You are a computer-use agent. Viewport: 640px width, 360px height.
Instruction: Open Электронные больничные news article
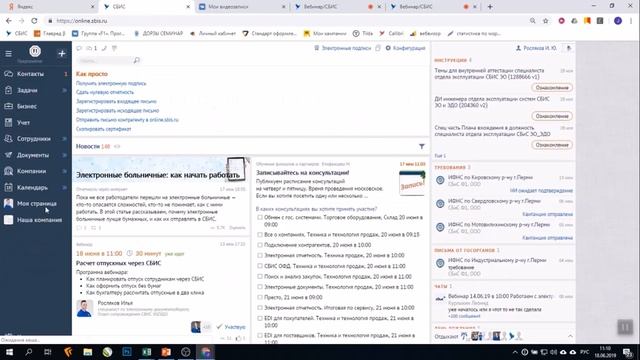click(158, 175)
